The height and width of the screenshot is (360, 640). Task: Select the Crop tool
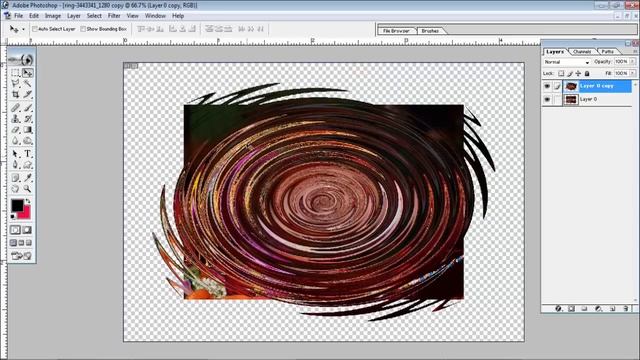(x=16, y=94)
